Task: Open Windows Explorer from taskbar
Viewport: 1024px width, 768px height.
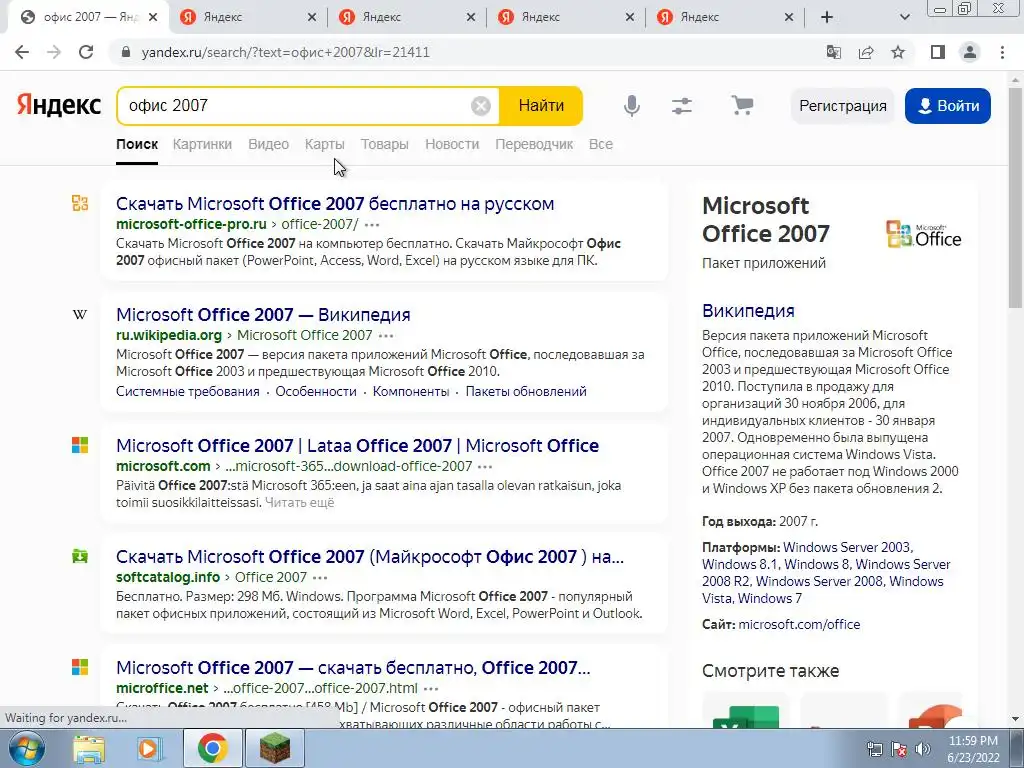Action: 88,749
